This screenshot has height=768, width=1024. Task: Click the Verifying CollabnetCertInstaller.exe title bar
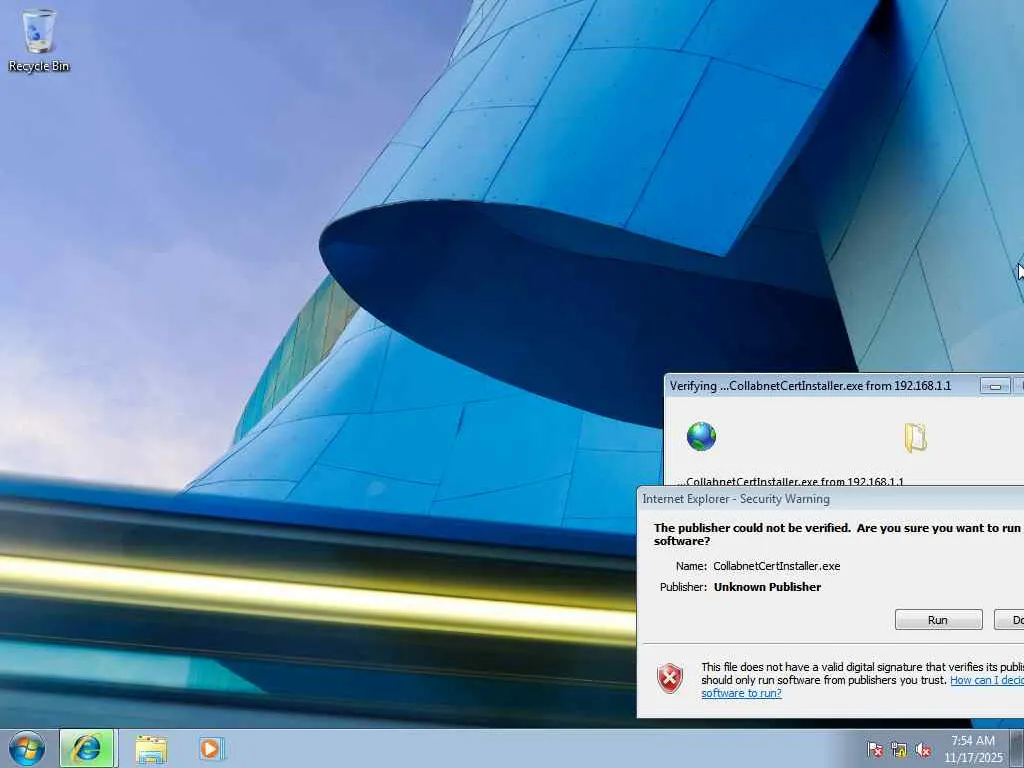(810, 385)
